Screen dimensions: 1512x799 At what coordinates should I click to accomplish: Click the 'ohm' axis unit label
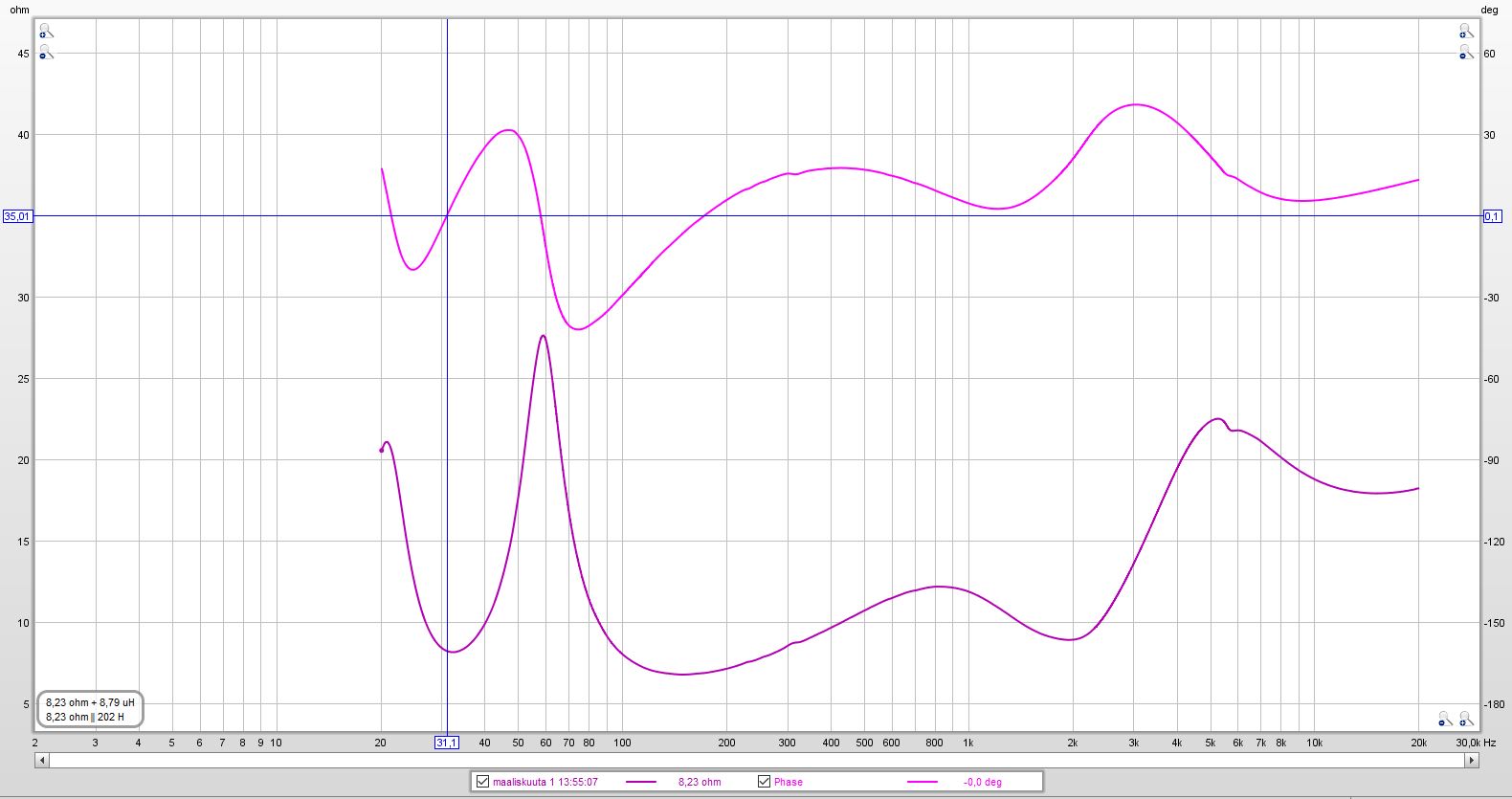(20, 10)
